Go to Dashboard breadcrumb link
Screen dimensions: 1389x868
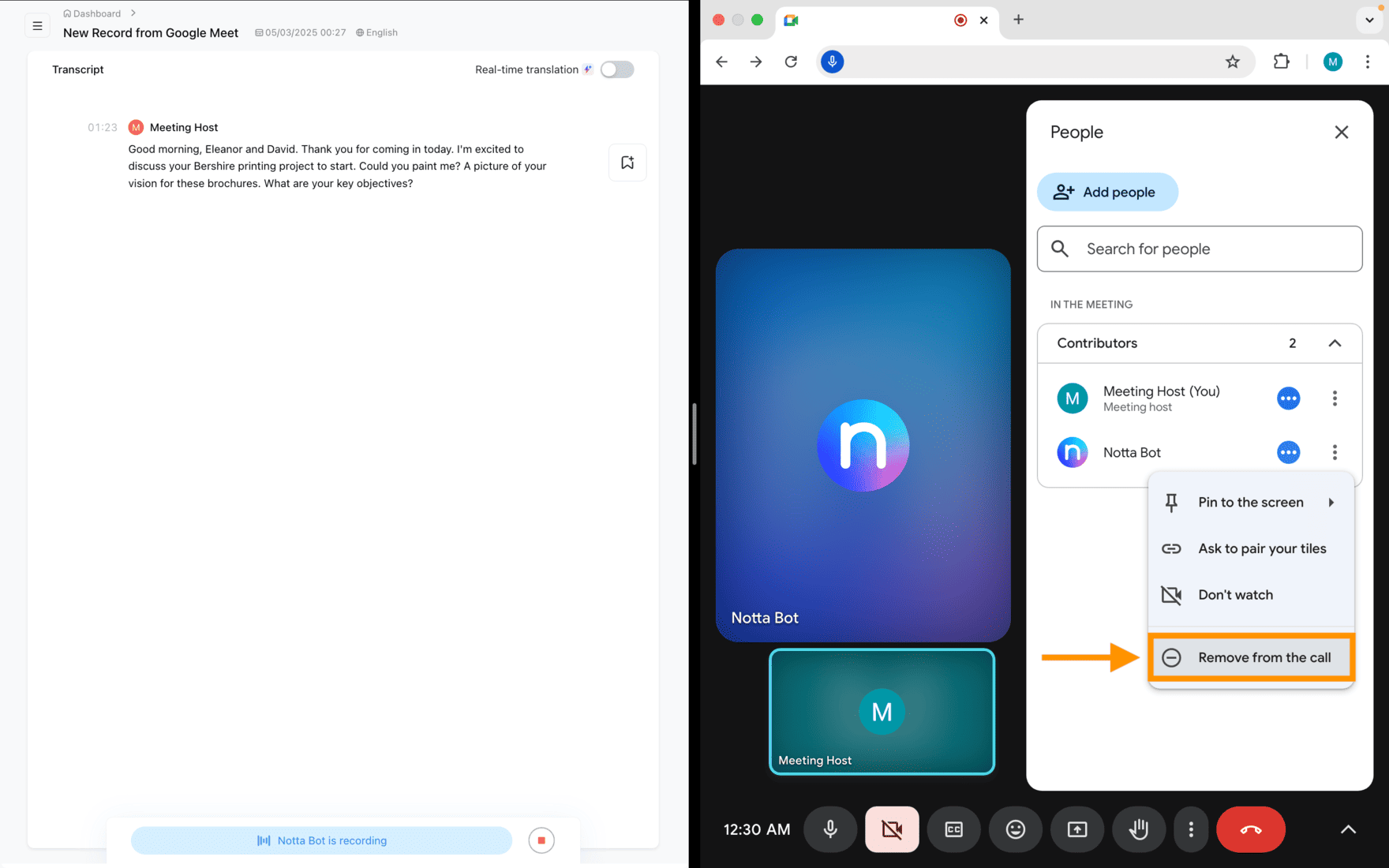[92, 13]
